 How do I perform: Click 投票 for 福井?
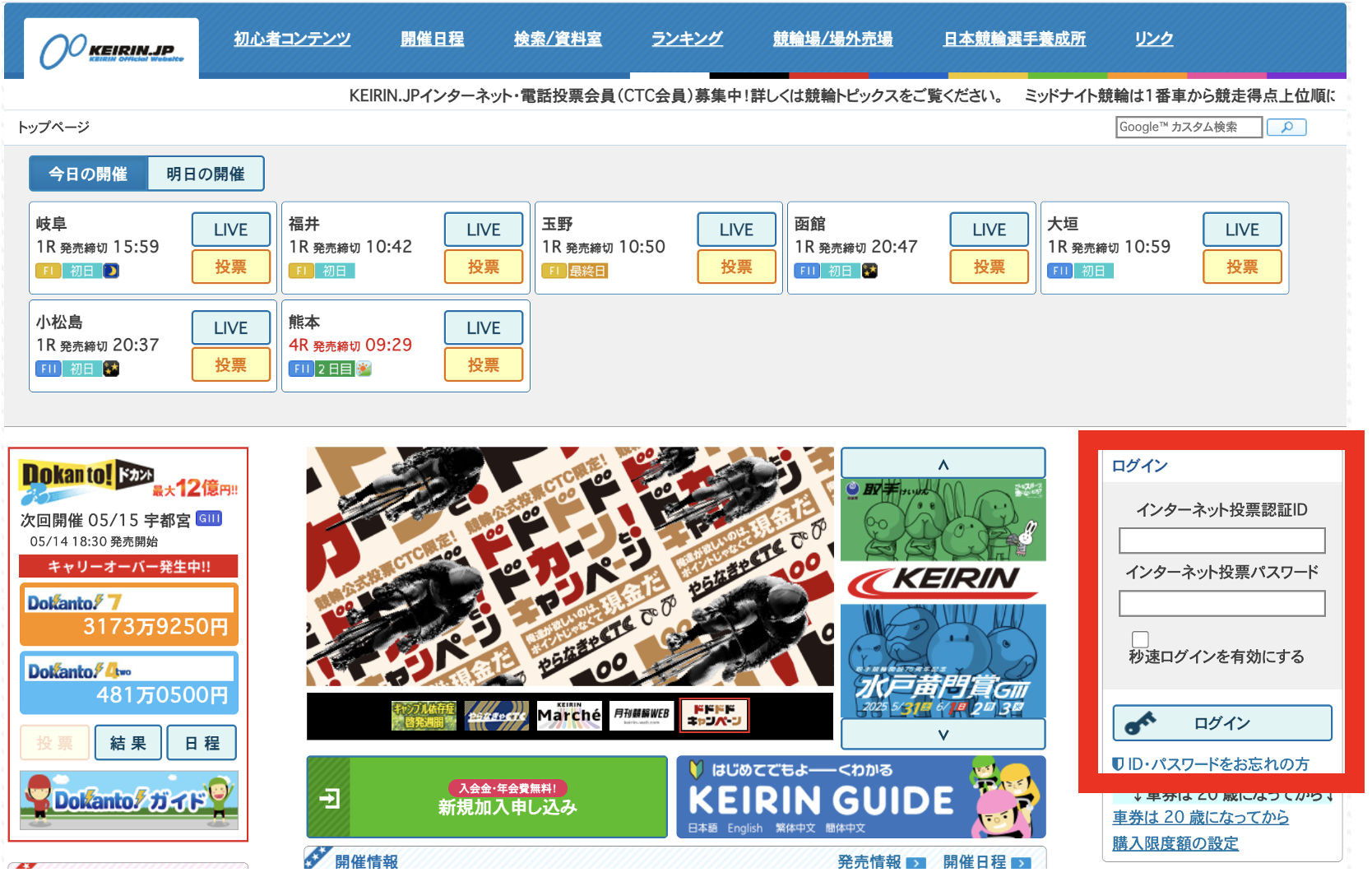pyautogui.click(x=484, y=267)
